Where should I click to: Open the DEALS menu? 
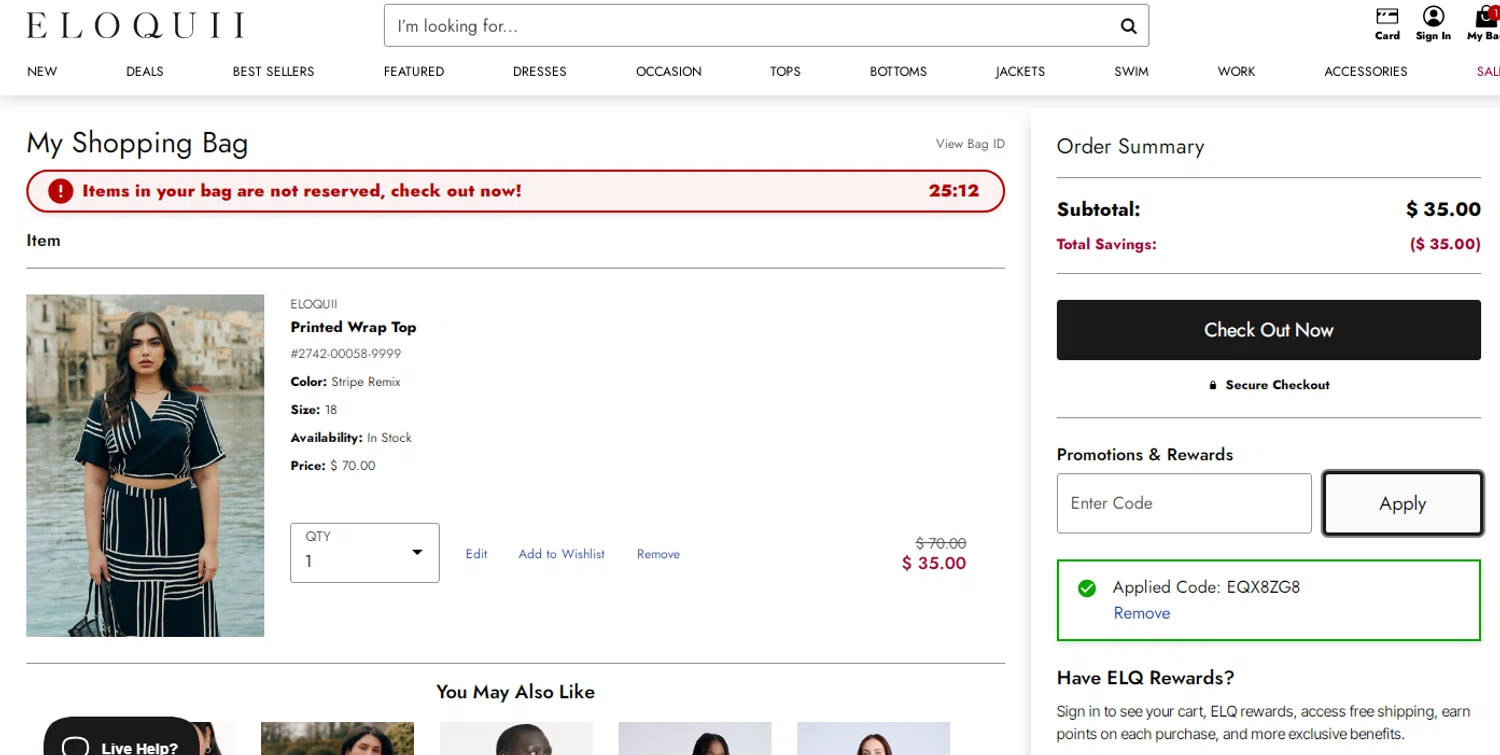coord(145,72)
